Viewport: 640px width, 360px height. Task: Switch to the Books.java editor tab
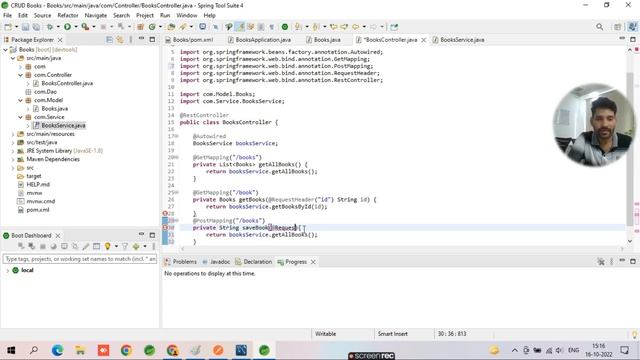[x=327, y=40]
